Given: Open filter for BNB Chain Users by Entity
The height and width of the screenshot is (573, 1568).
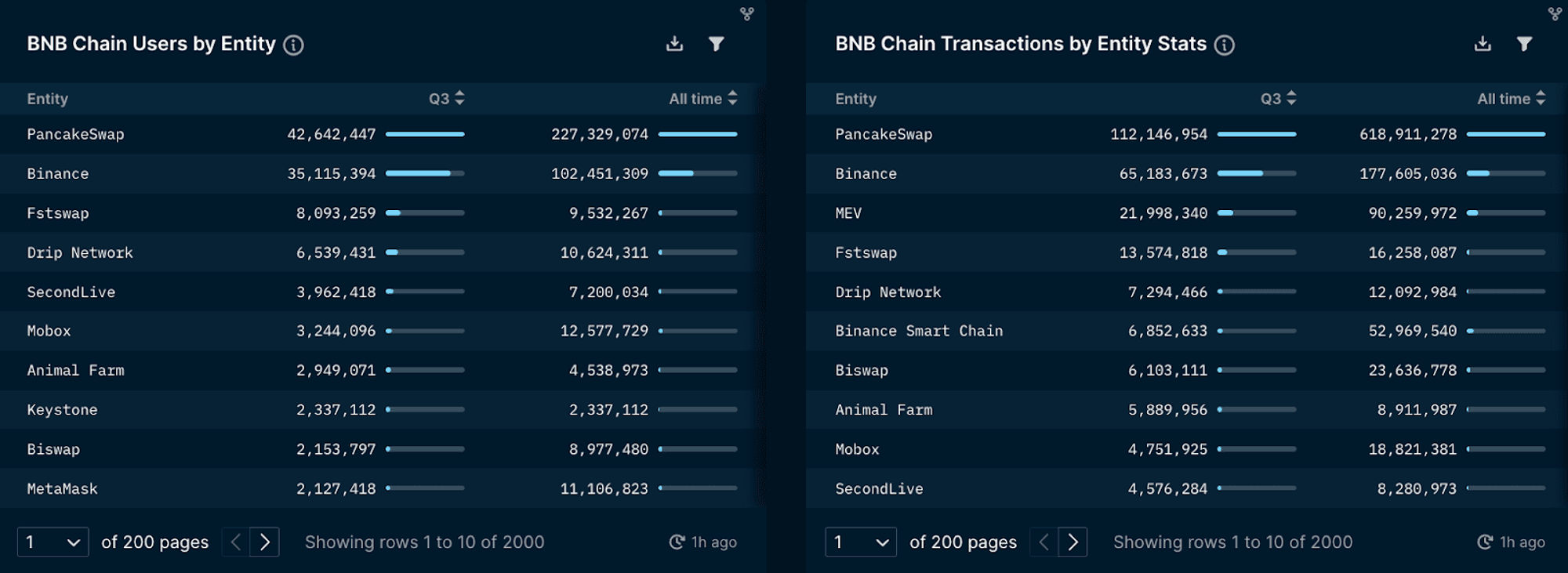Looking at the screenshot, I should coord(716,44).
